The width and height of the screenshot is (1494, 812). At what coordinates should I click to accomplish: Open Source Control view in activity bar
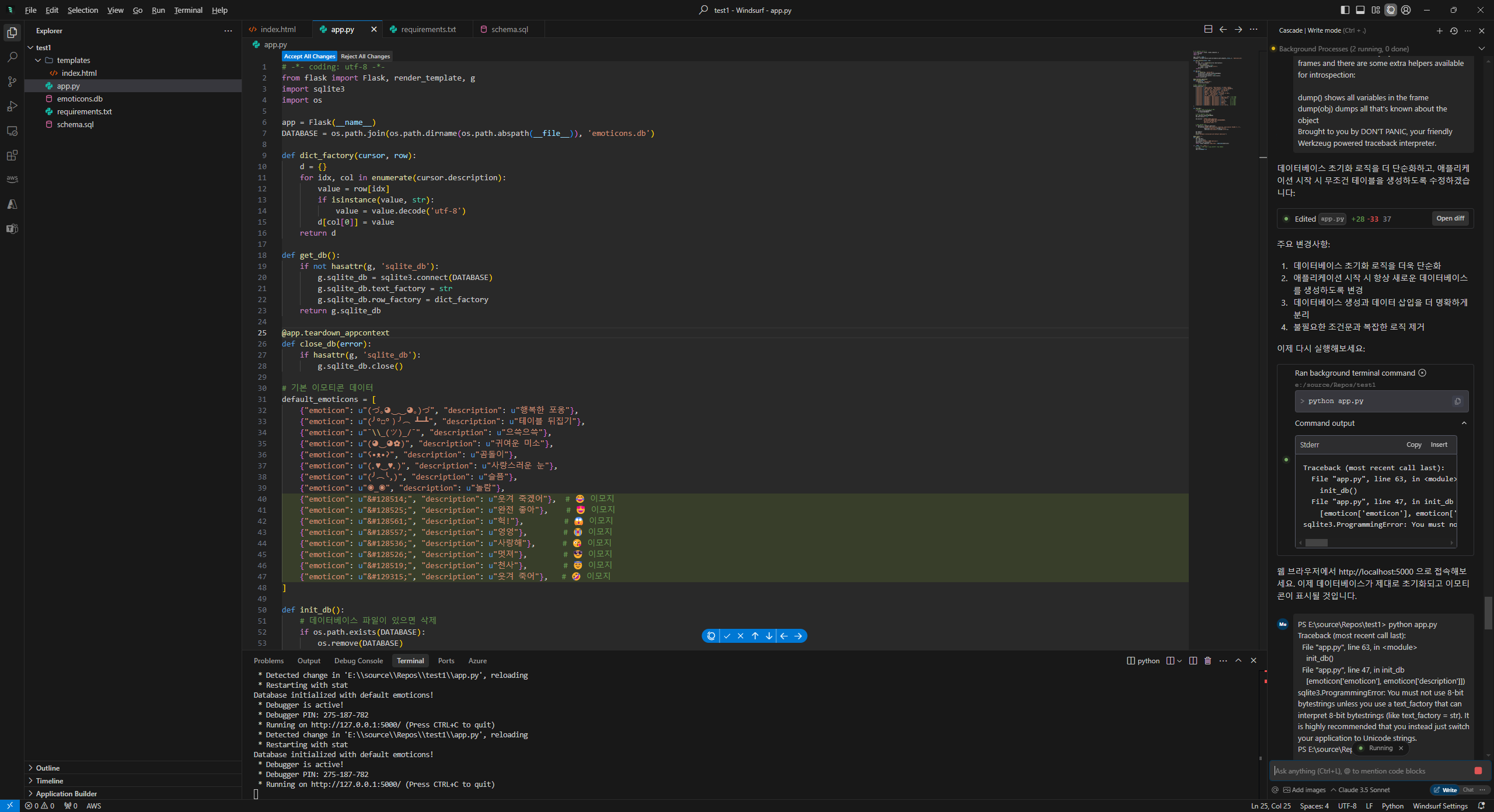[12, 82]
